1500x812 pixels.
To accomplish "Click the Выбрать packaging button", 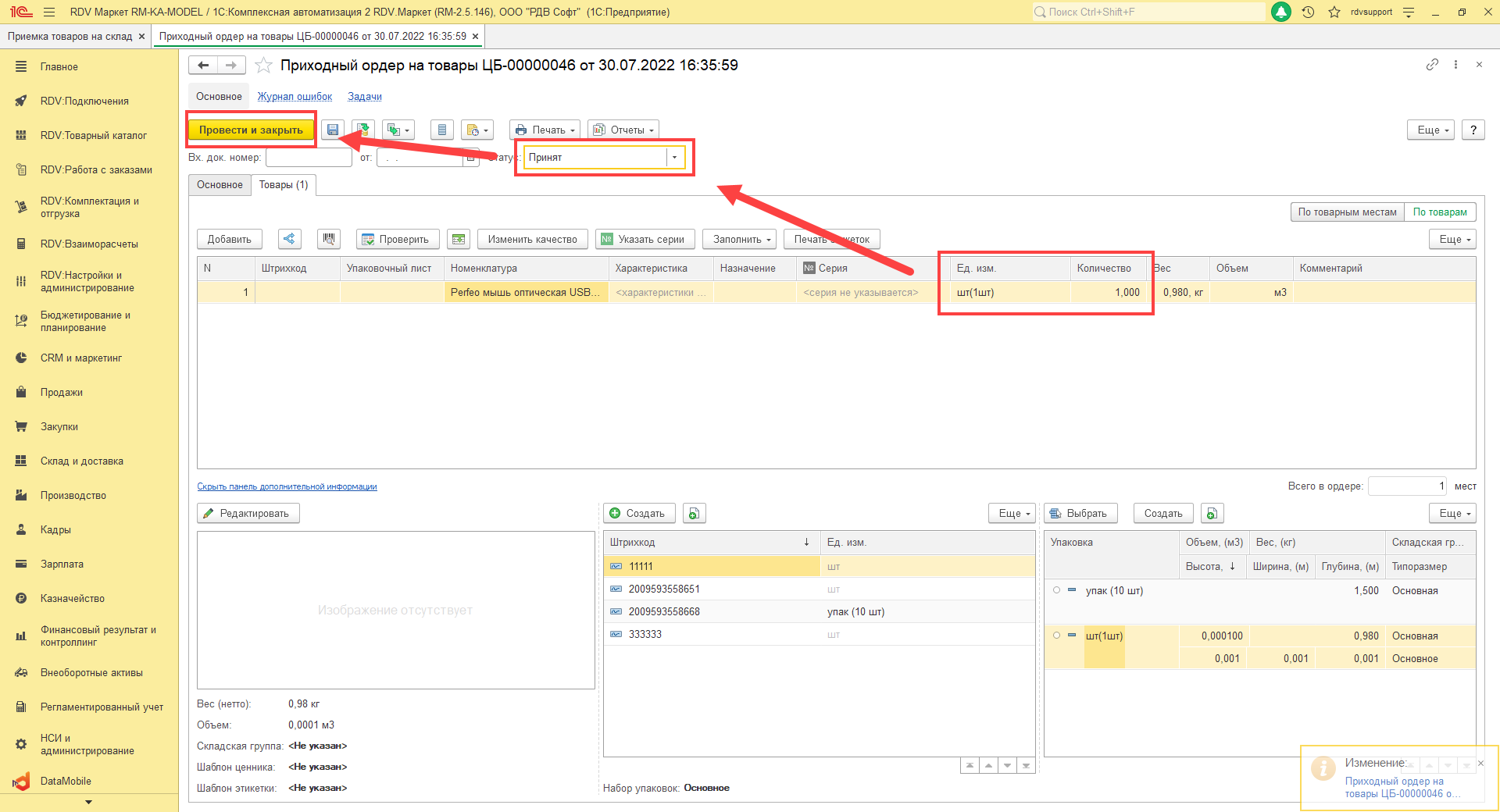I will tap(1080, 513).
